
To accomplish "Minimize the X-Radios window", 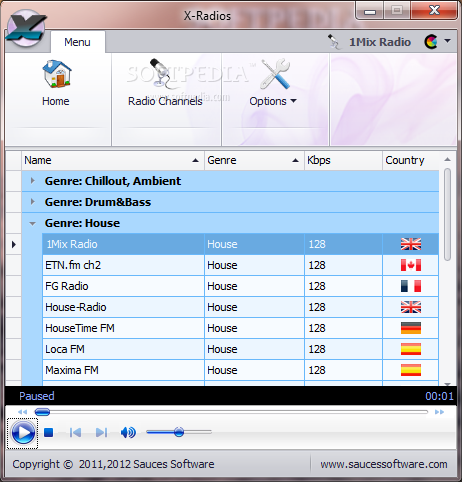I will [370, 11].
